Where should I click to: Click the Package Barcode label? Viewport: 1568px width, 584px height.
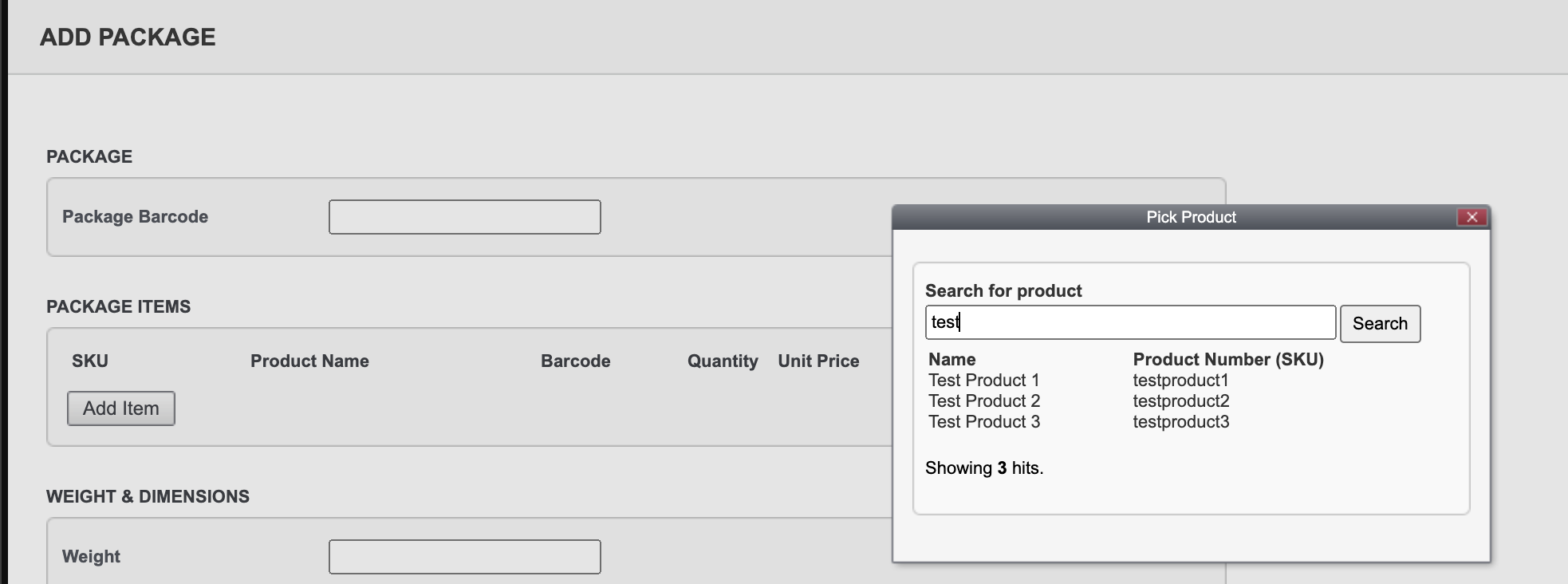click(135, 216)
